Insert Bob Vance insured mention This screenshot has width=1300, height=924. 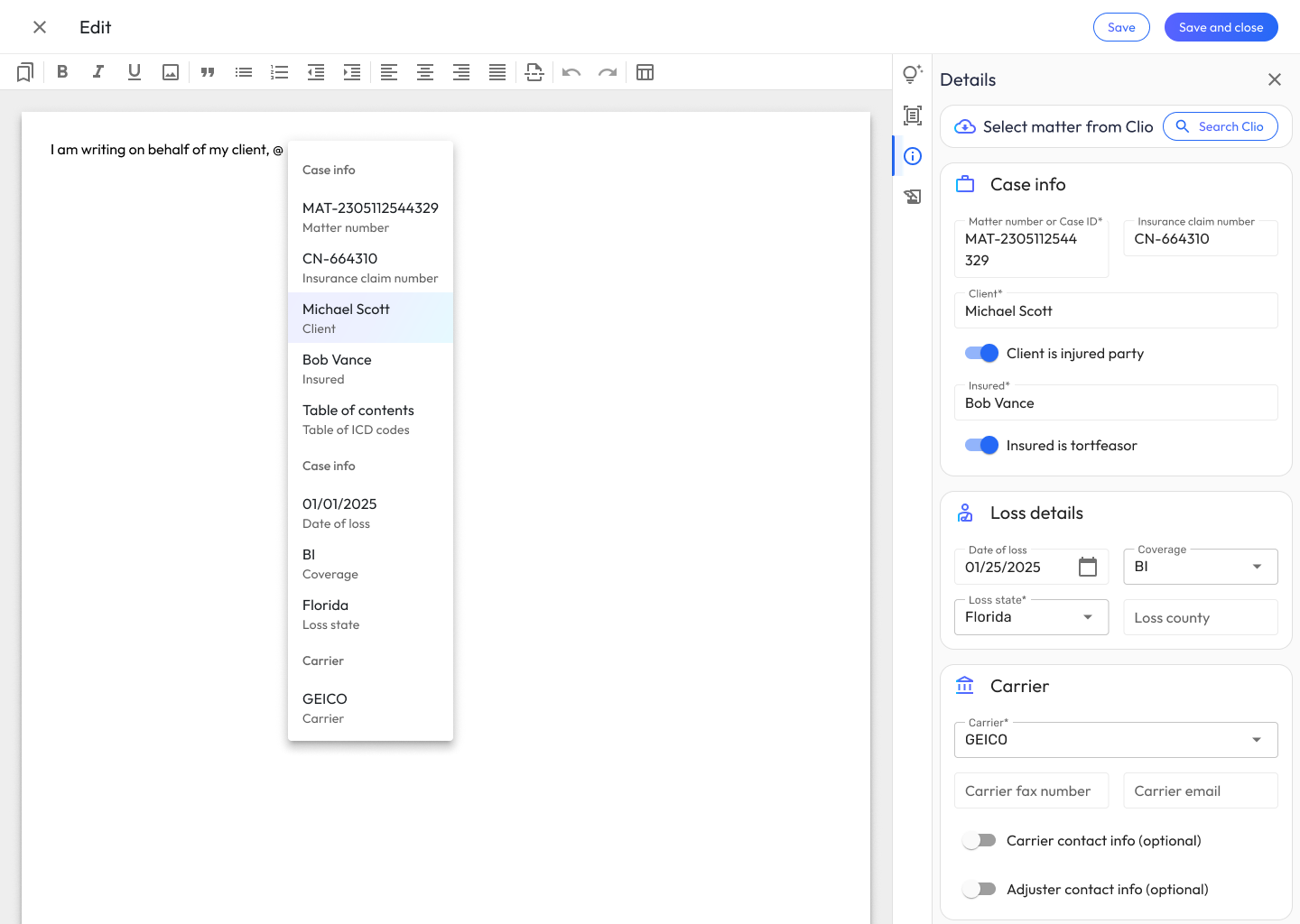370,368
